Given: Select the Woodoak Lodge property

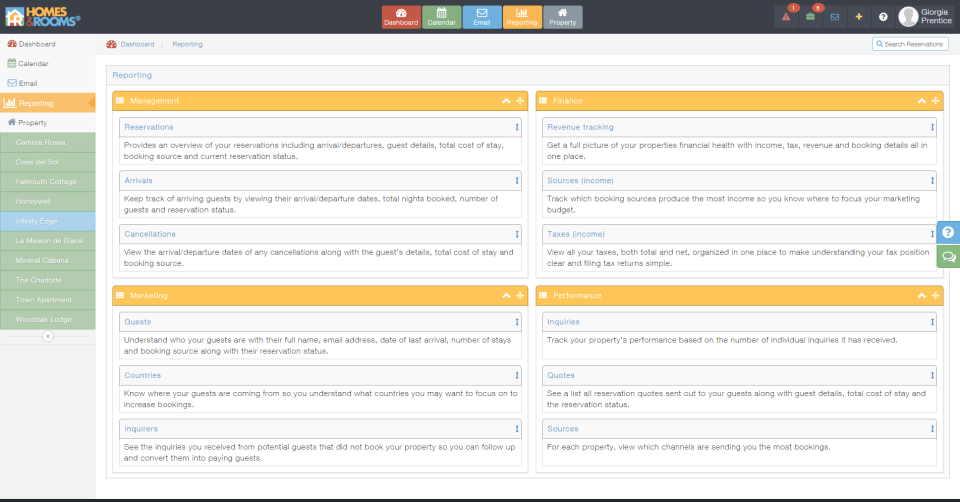Looking at the screenshot, I should point(48,320).
